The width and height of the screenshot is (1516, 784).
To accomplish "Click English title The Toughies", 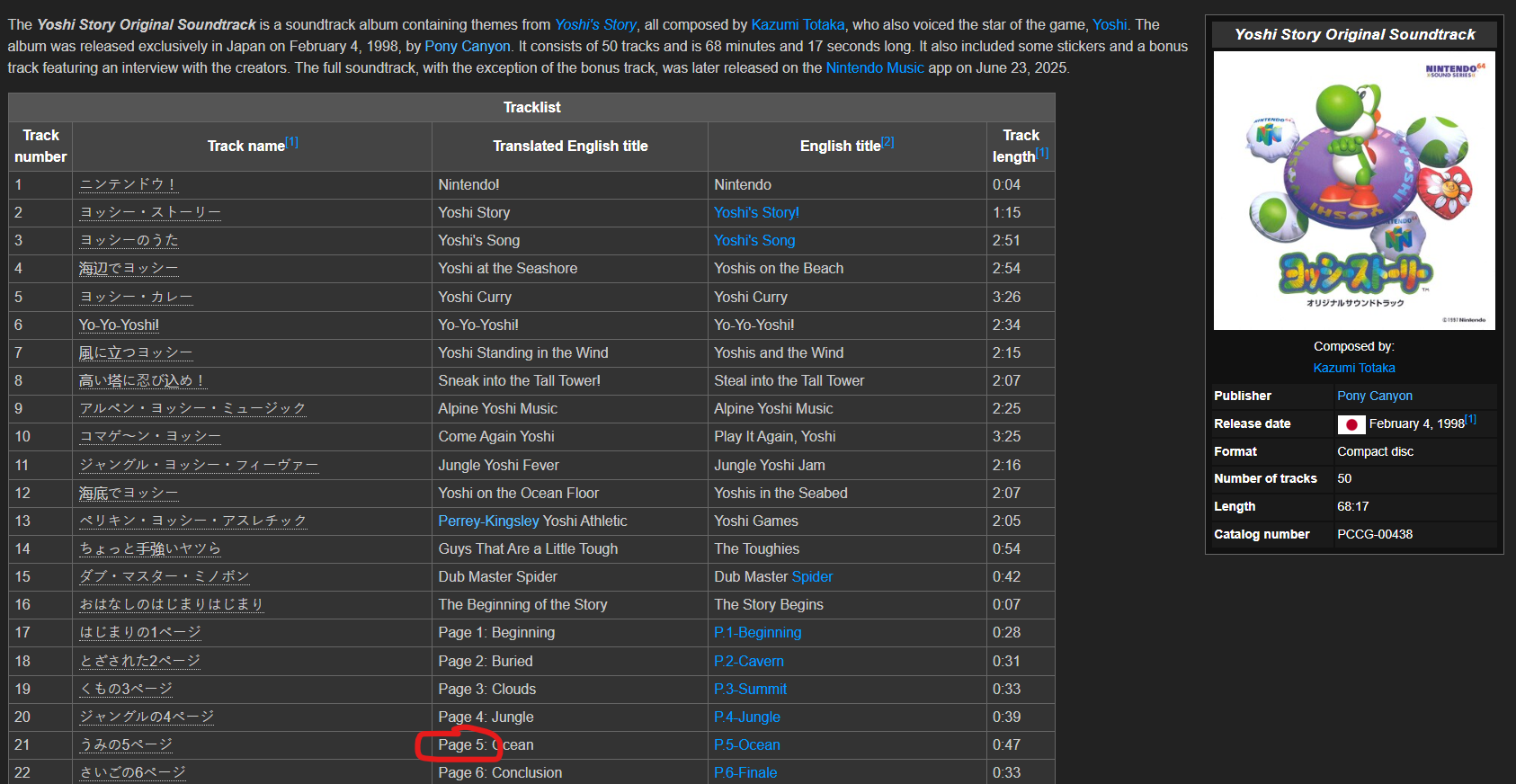I will [756, 548].
